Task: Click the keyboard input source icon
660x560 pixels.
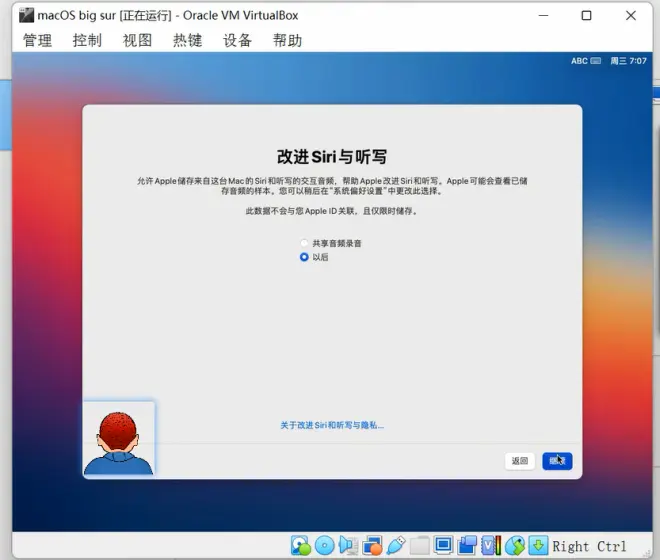Action: [x=596, y=61]
